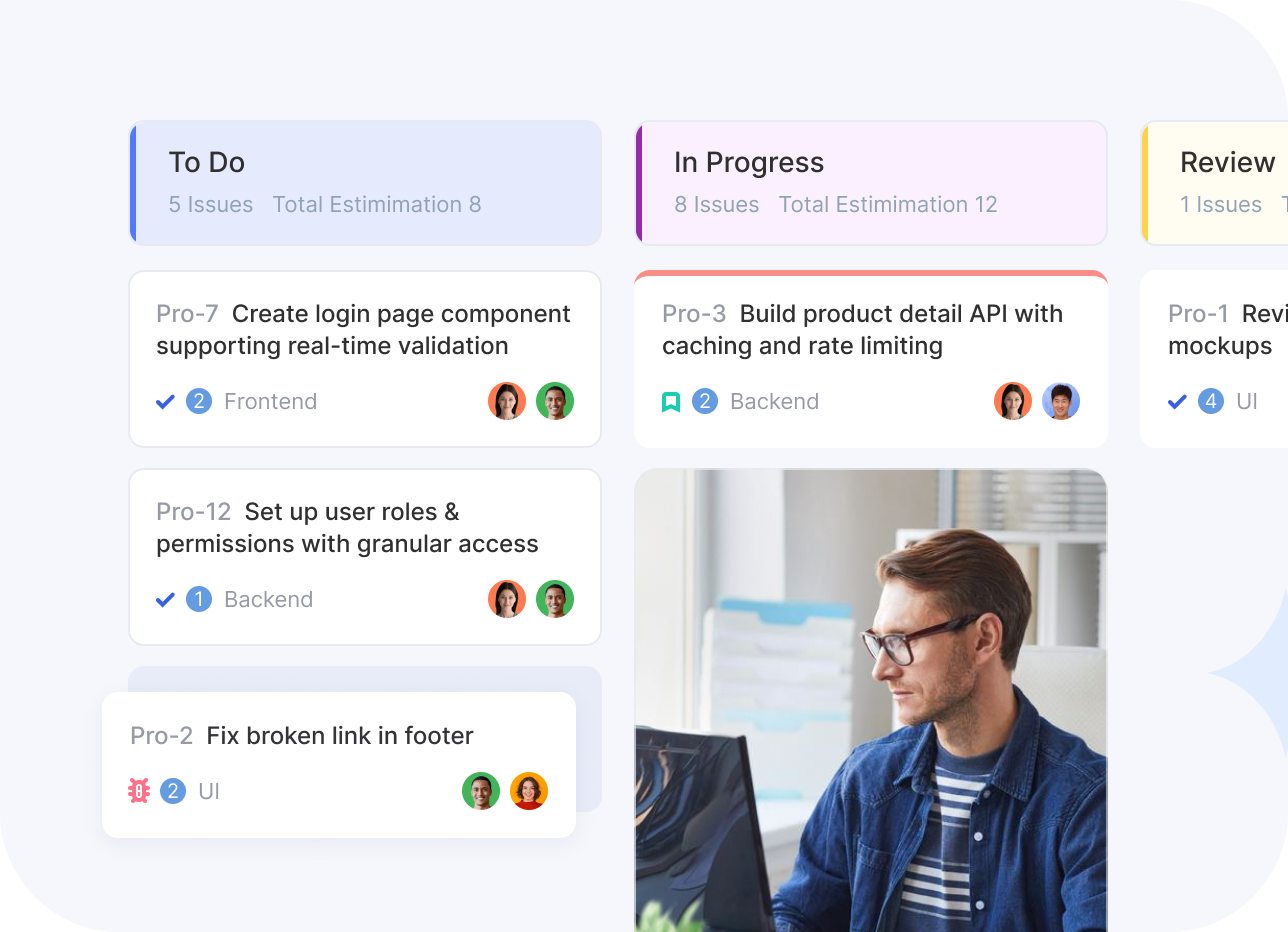Screen dimensions: 1288x932
Task: Open Pro-7 Create login page component issue
Action: point(364,330)
